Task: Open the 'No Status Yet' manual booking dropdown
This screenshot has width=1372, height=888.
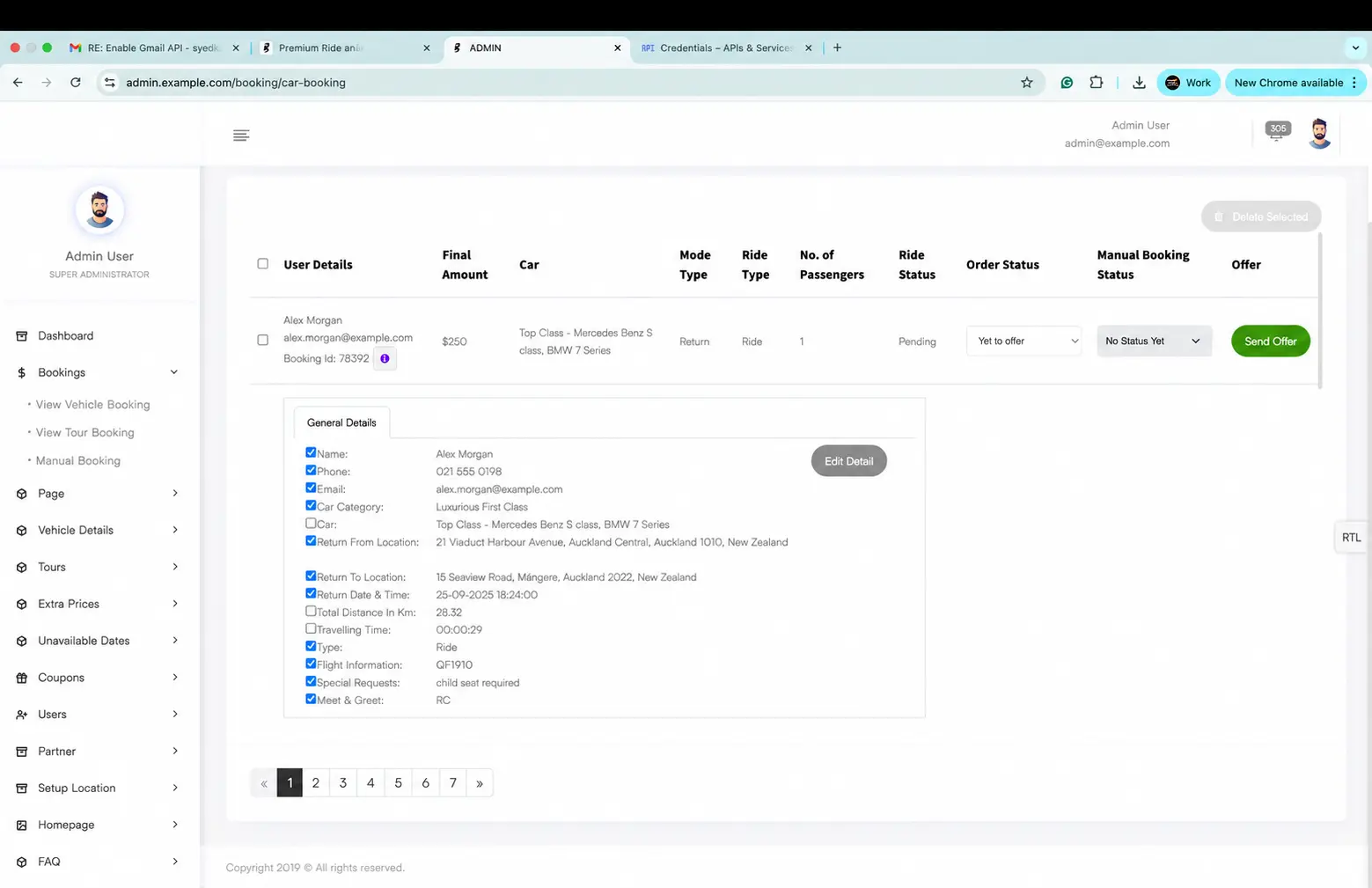Action: [x=1154, y=341]
